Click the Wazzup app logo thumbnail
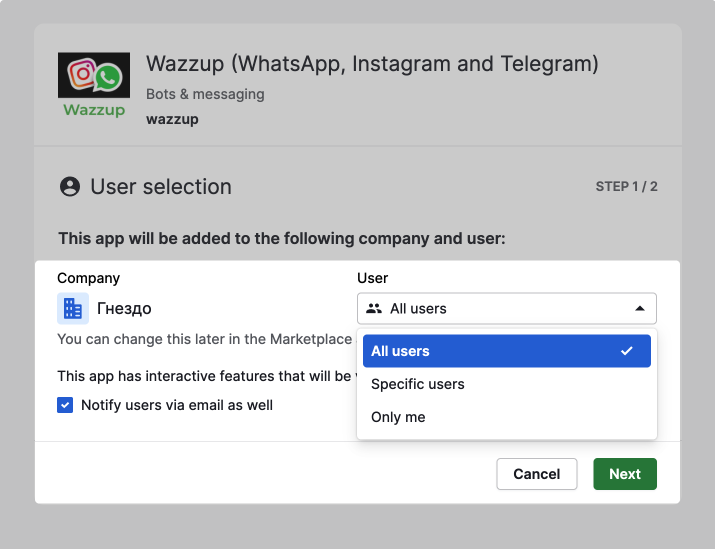The height and width of the screenshot is (549, 715). (94, 86)
